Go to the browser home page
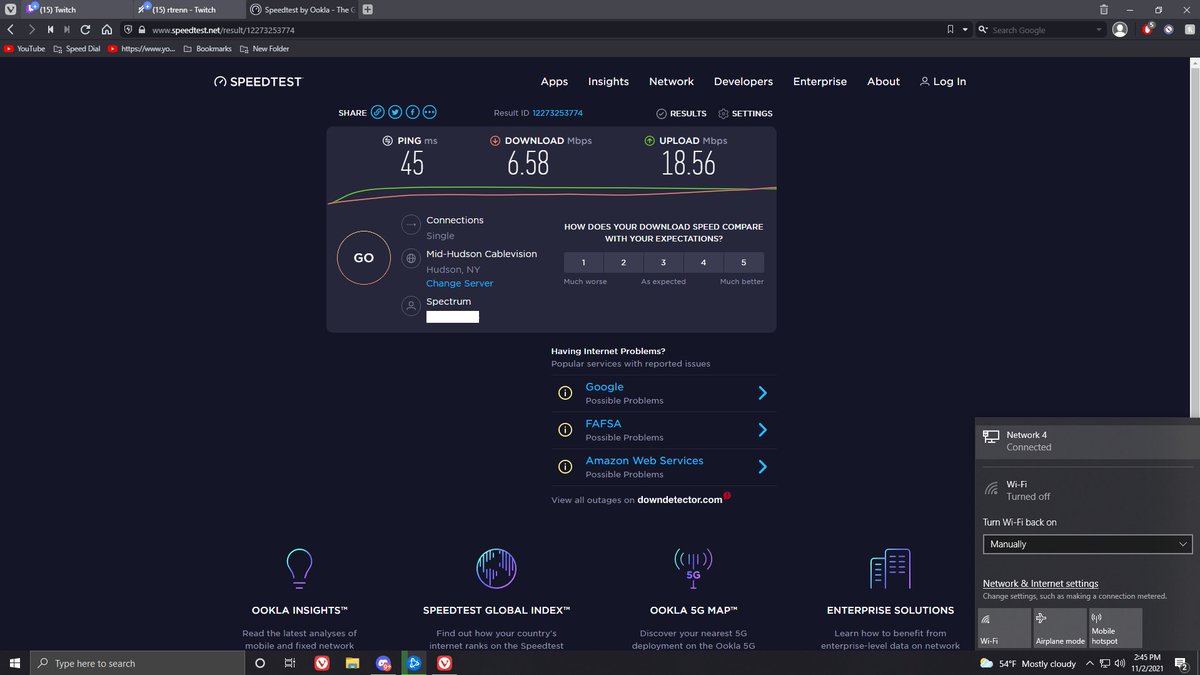The image size is (1200, 675). (105, 30)
